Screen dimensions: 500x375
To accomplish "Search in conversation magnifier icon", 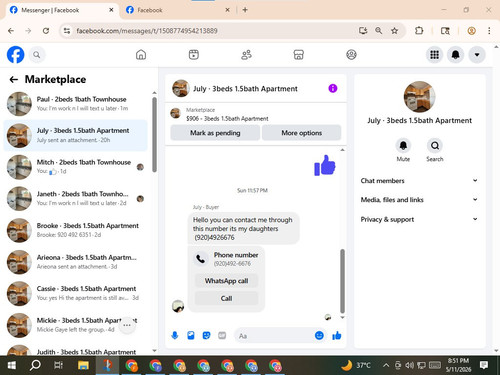I will click(435, 146).
